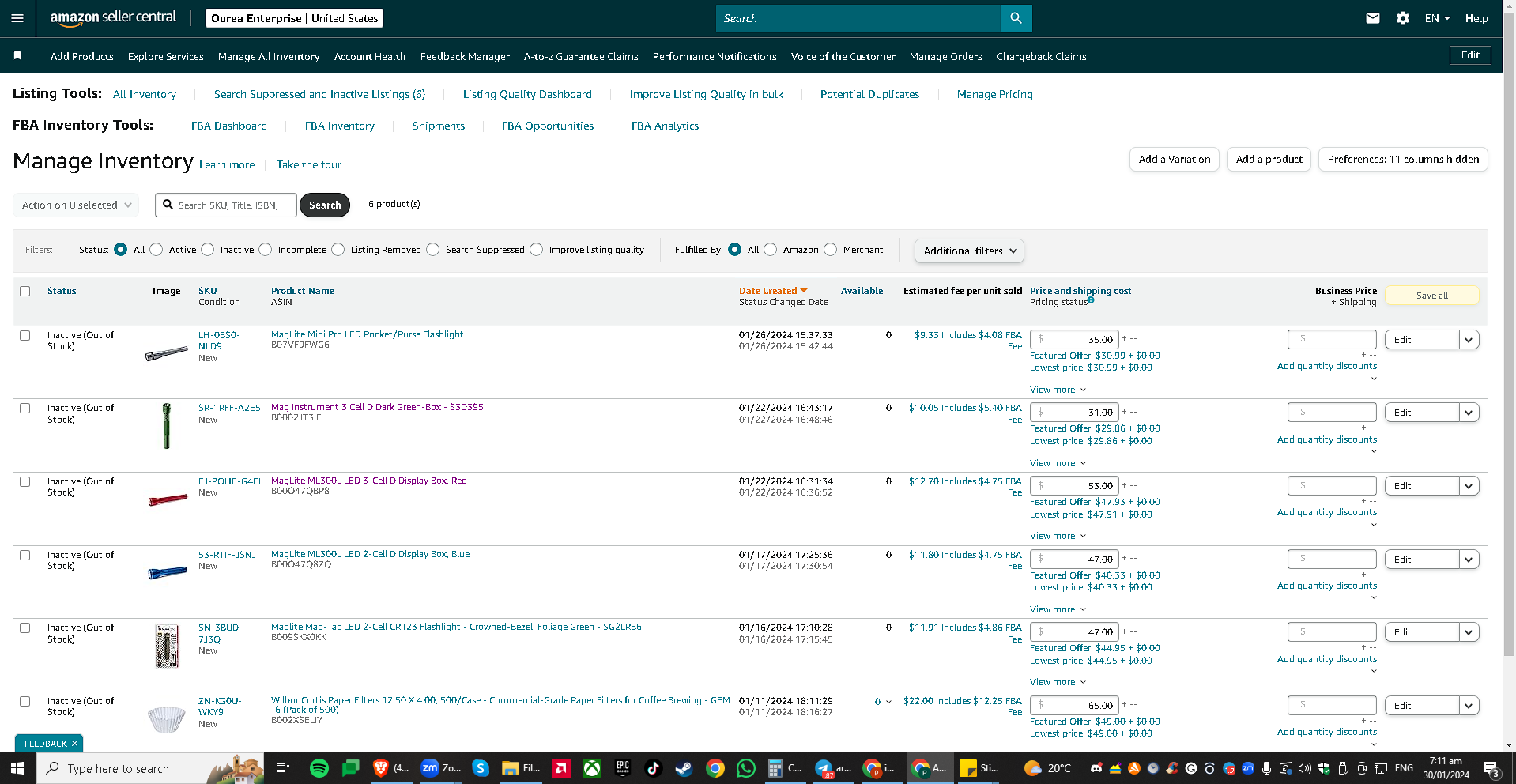Check the box for Mag Instrument 3 Cell row
The width and height of the screenshot is (1516, 784).
coord(25,408)
